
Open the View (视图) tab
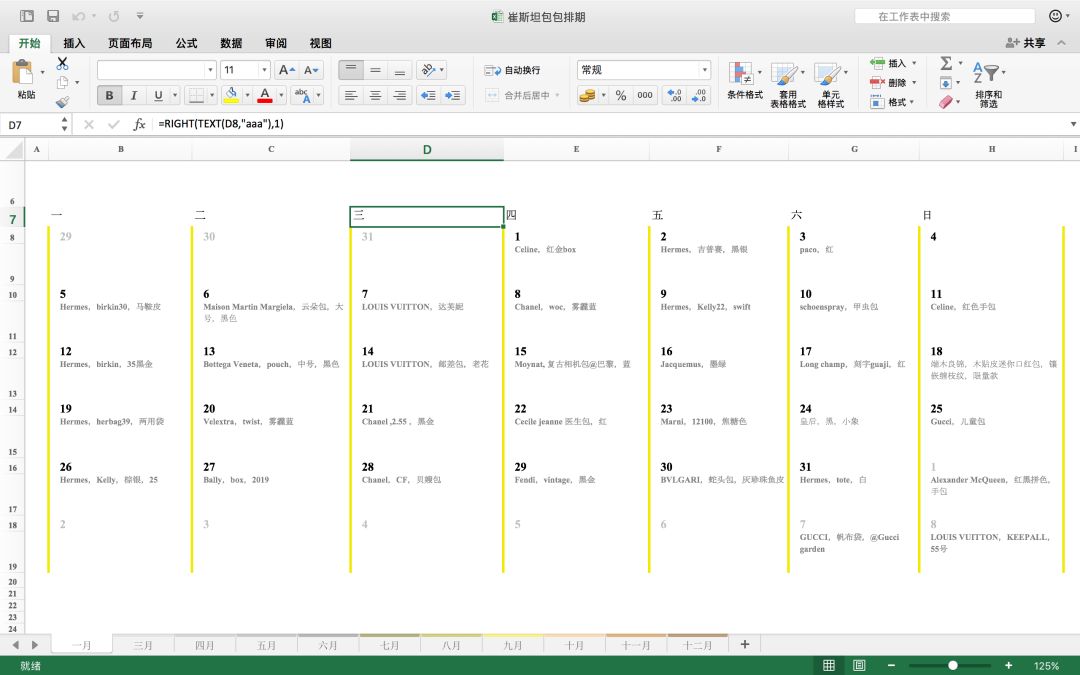(x=320, y=43)
